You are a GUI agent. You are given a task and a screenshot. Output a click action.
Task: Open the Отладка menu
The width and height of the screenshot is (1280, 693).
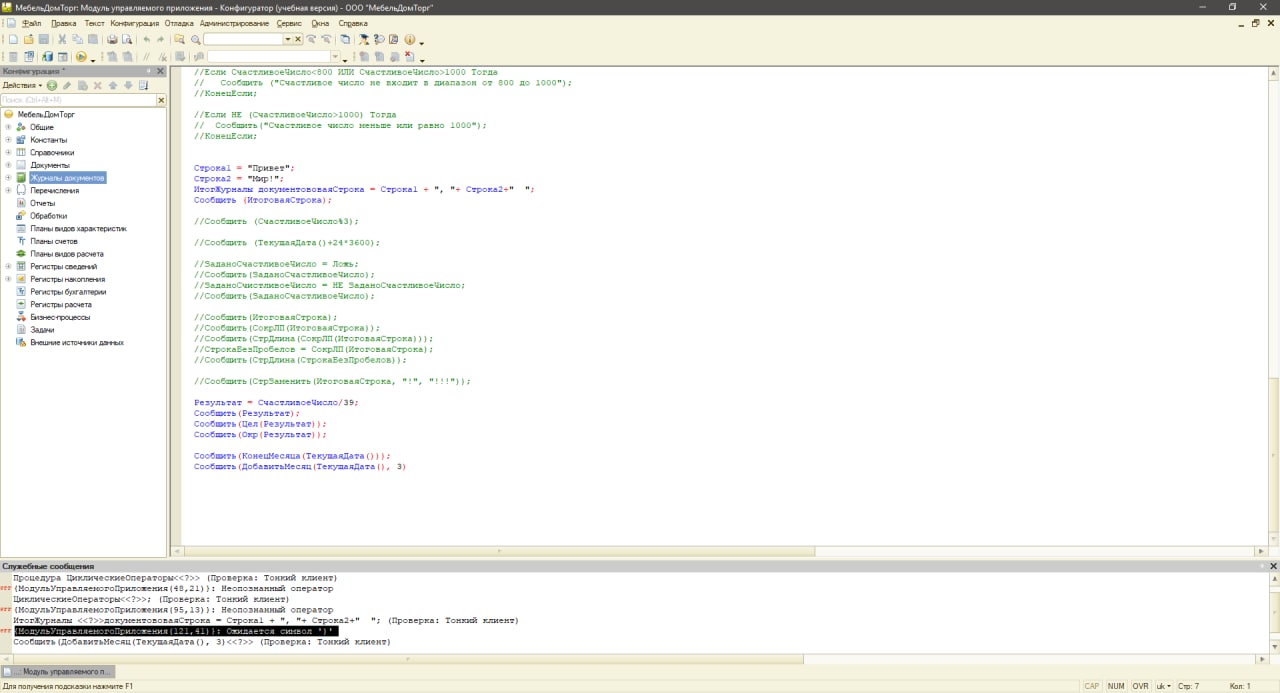click(x=179, y=23)
